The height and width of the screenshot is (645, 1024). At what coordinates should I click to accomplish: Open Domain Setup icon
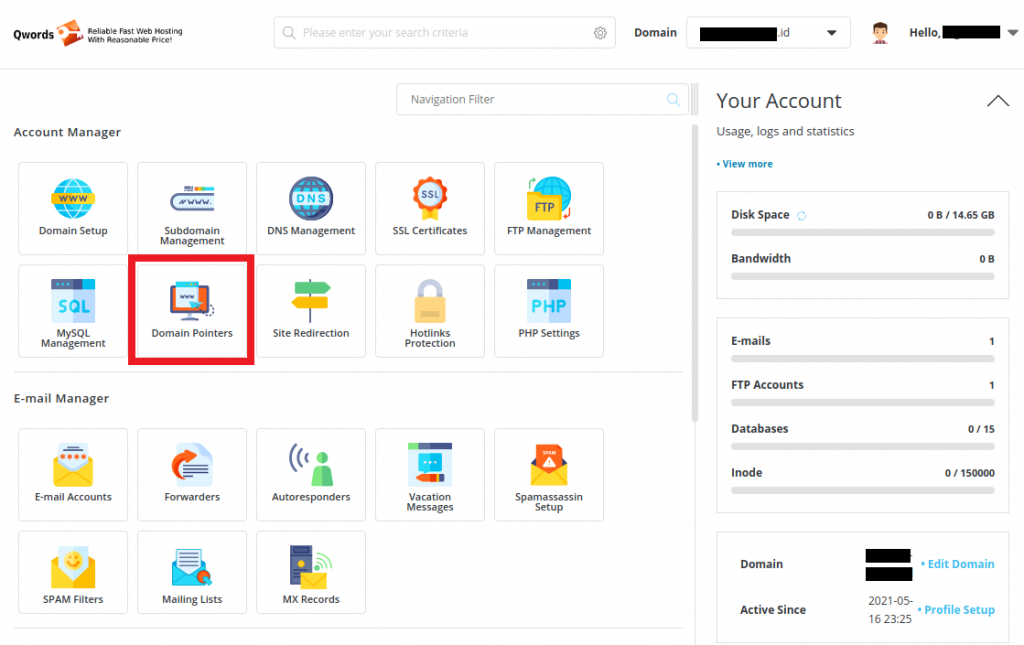click(x=73, y=208)
